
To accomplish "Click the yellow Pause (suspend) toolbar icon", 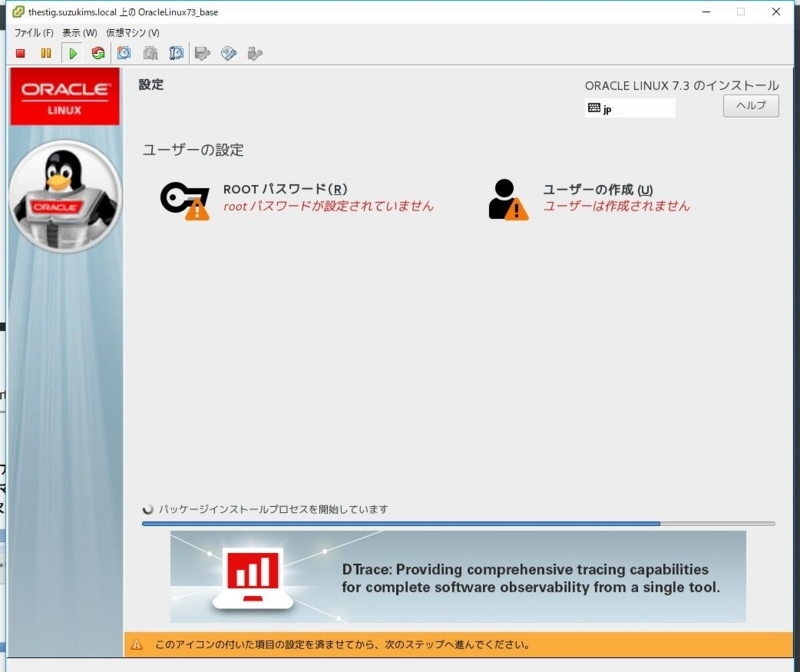I will click(x=46, y=53).
